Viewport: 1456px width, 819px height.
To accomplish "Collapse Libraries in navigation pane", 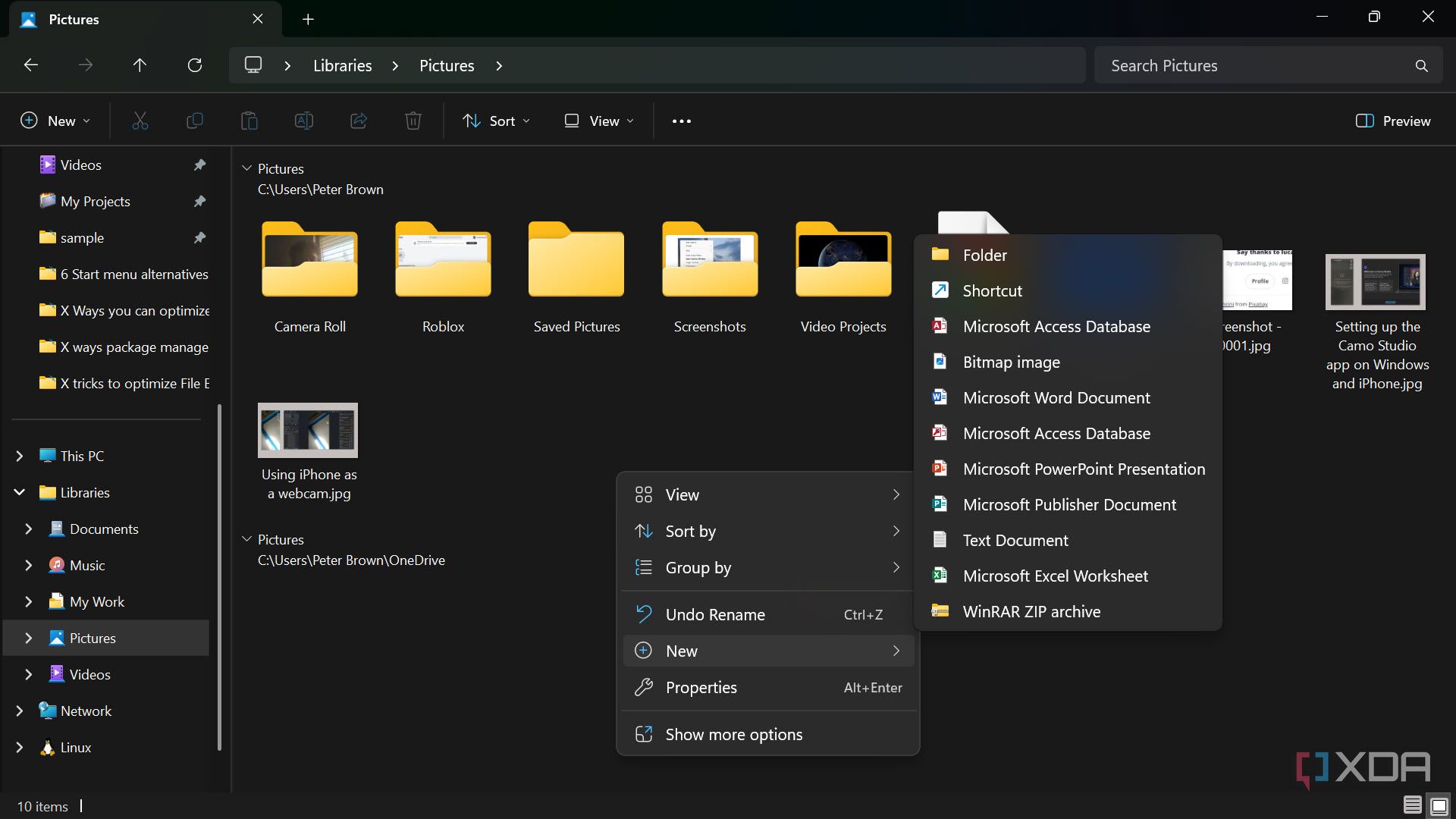I will [20, 492].
